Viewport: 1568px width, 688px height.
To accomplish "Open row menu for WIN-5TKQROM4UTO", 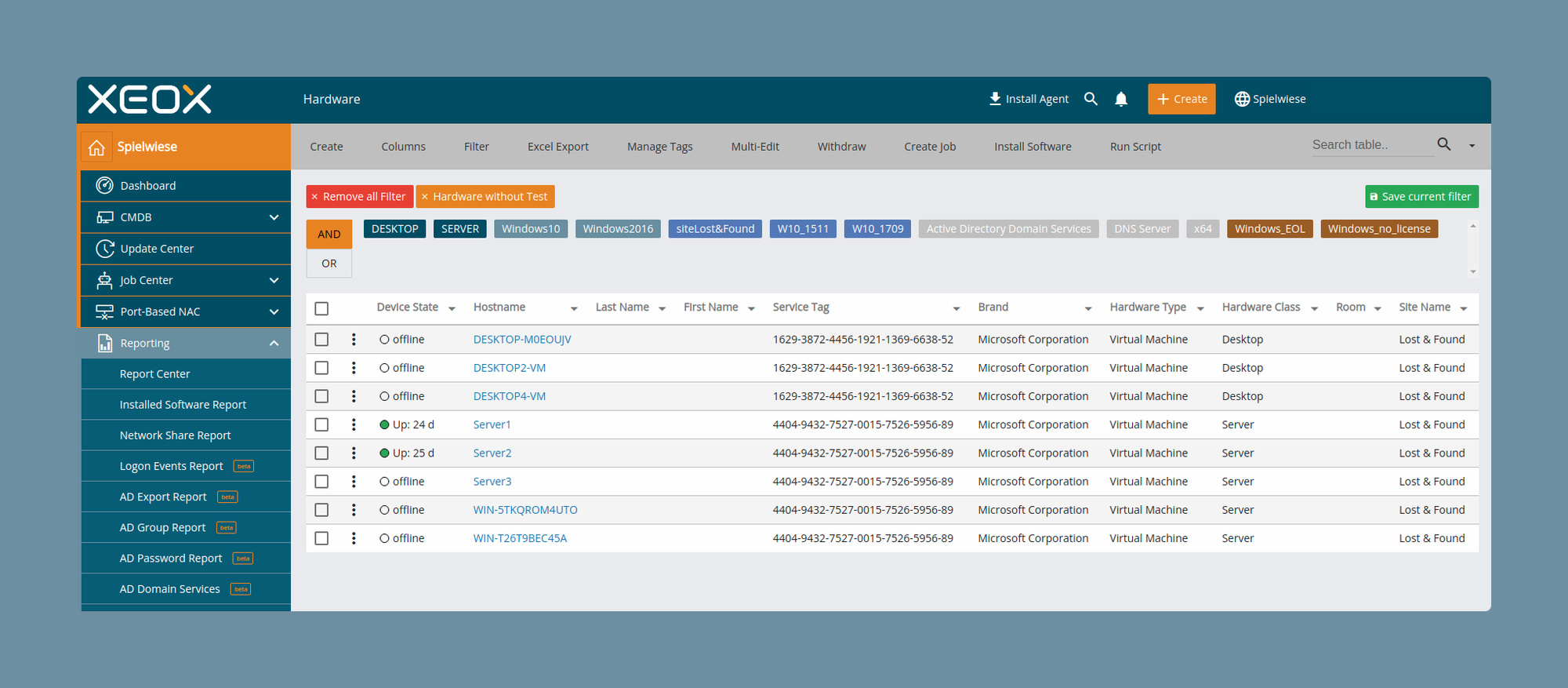I will 354,510.
